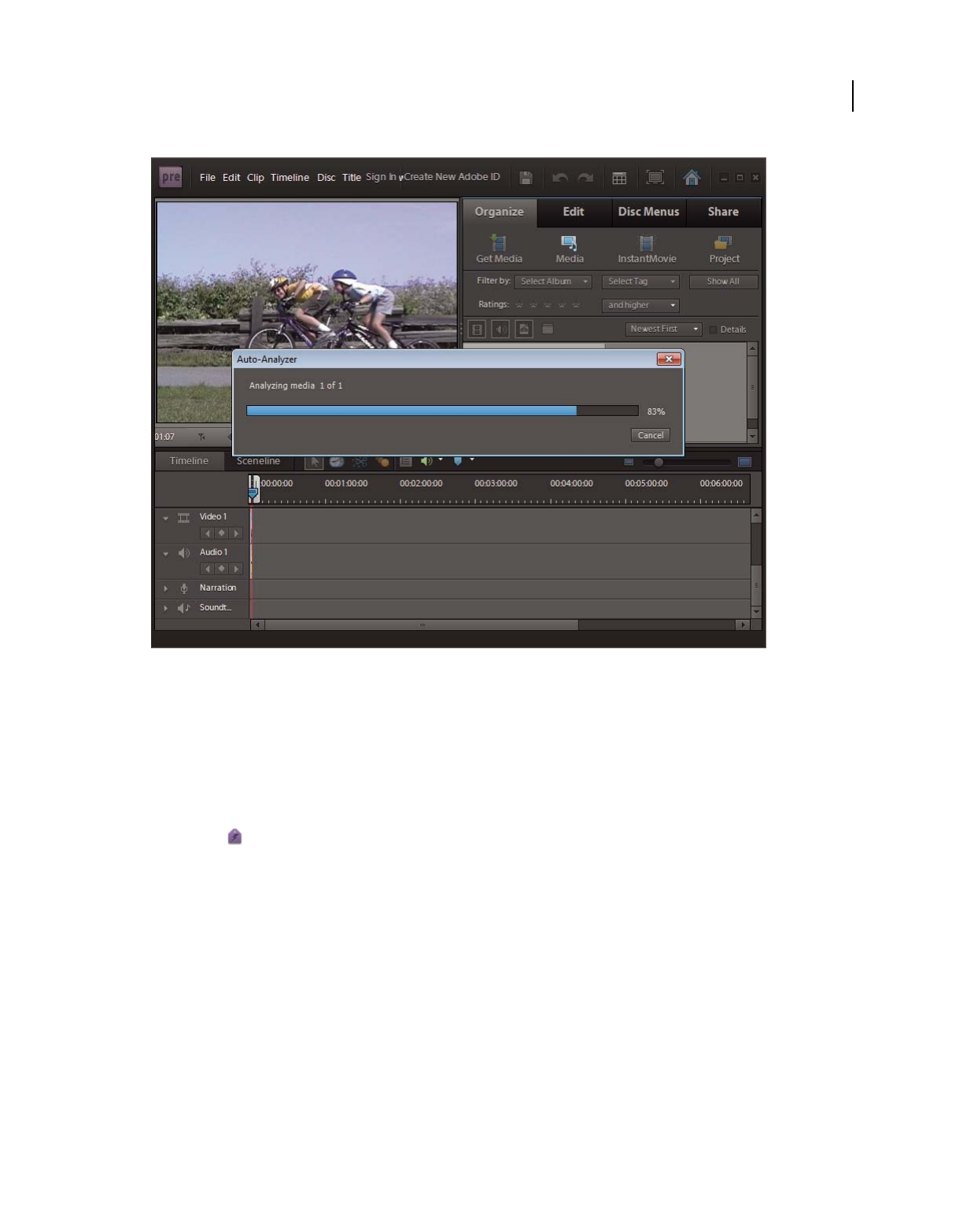The height and width of the screenshot is (1232, 963).
Task: Open the Newest First sort dropdown
Action: tap(663, 329)
